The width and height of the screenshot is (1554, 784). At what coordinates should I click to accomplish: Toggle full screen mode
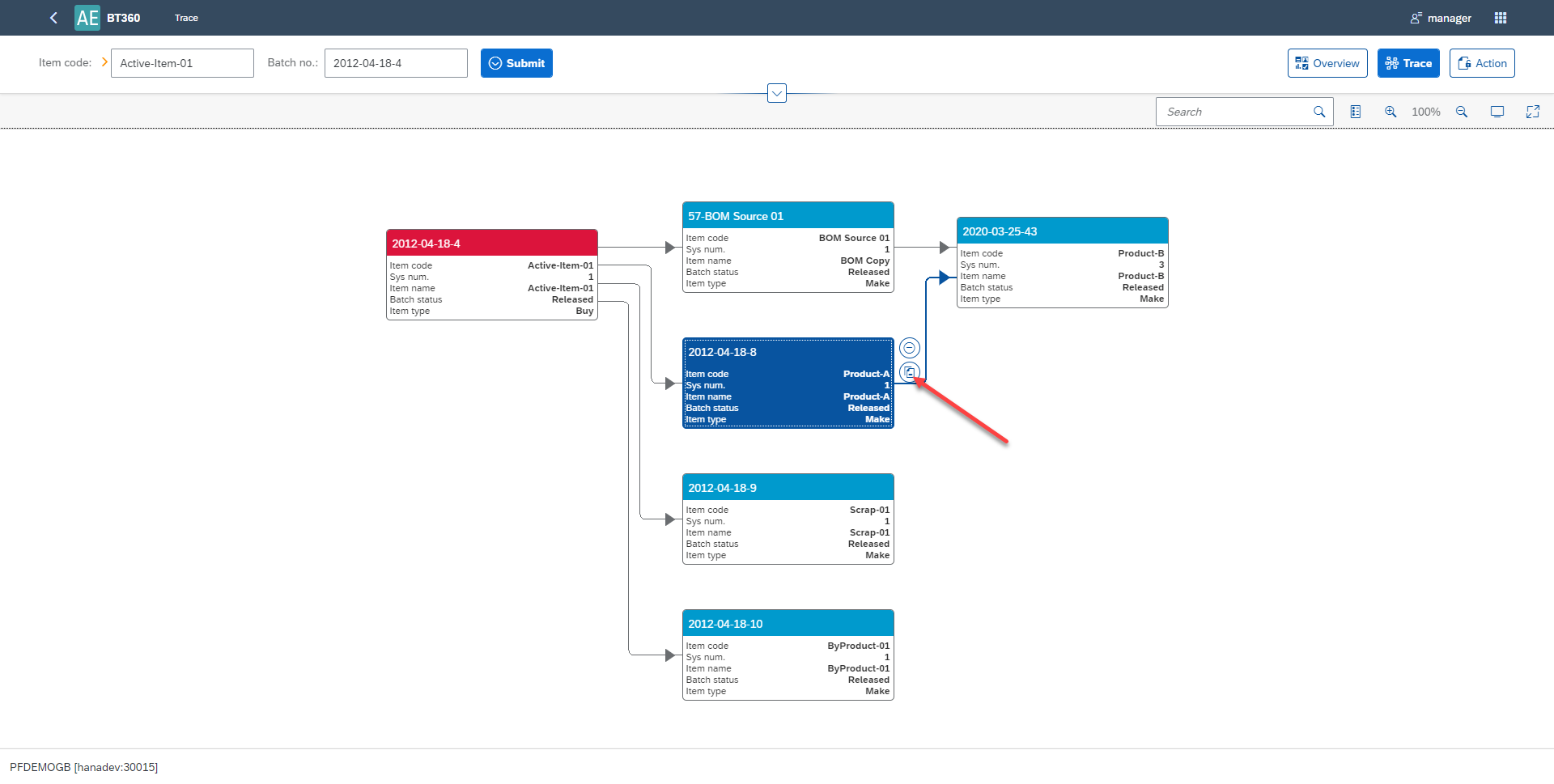(1533, 112)
